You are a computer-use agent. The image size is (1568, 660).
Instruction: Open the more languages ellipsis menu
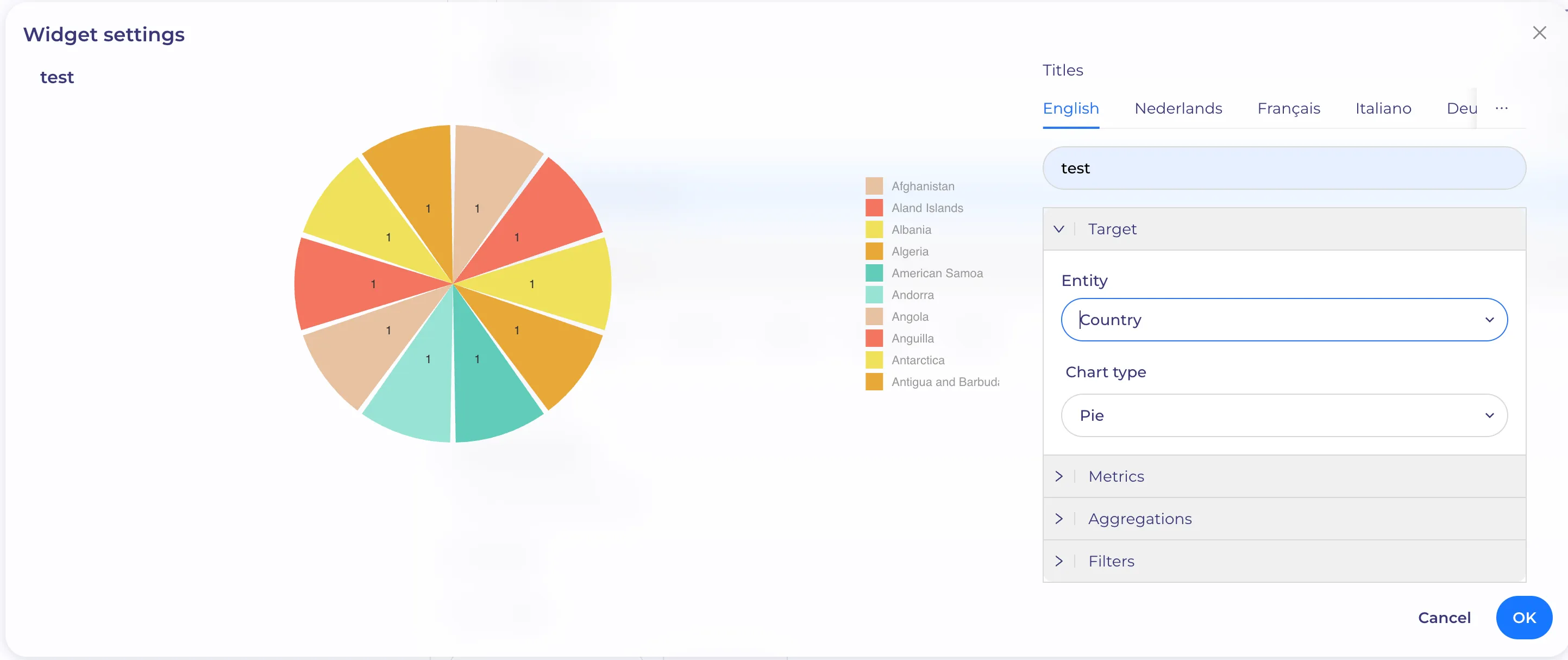(1502, 108)
